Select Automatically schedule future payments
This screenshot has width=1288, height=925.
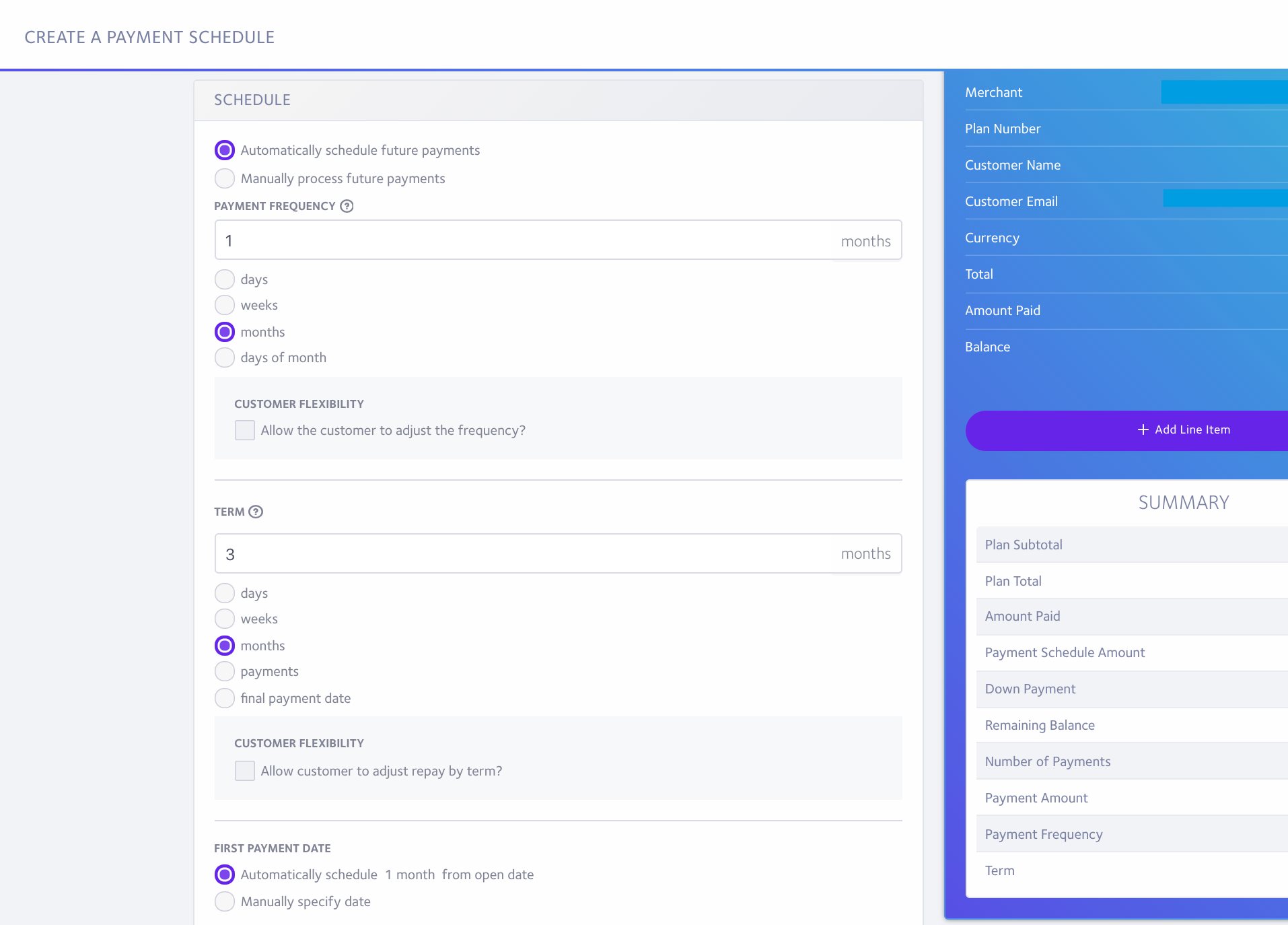pyautogui.click(x=225, y=150)
